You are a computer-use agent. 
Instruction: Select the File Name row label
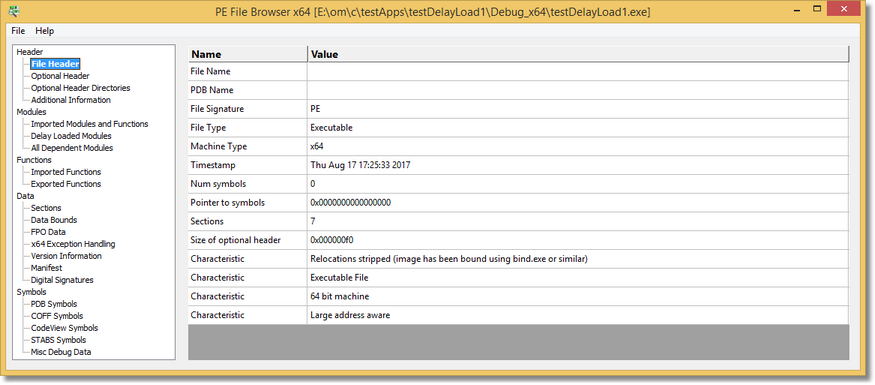pyautogui.click(x=210, y=71)
